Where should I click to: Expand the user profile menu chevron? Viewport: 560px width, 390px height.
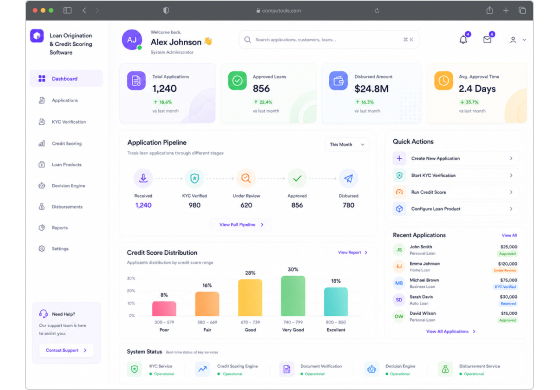tap(524, 40)
